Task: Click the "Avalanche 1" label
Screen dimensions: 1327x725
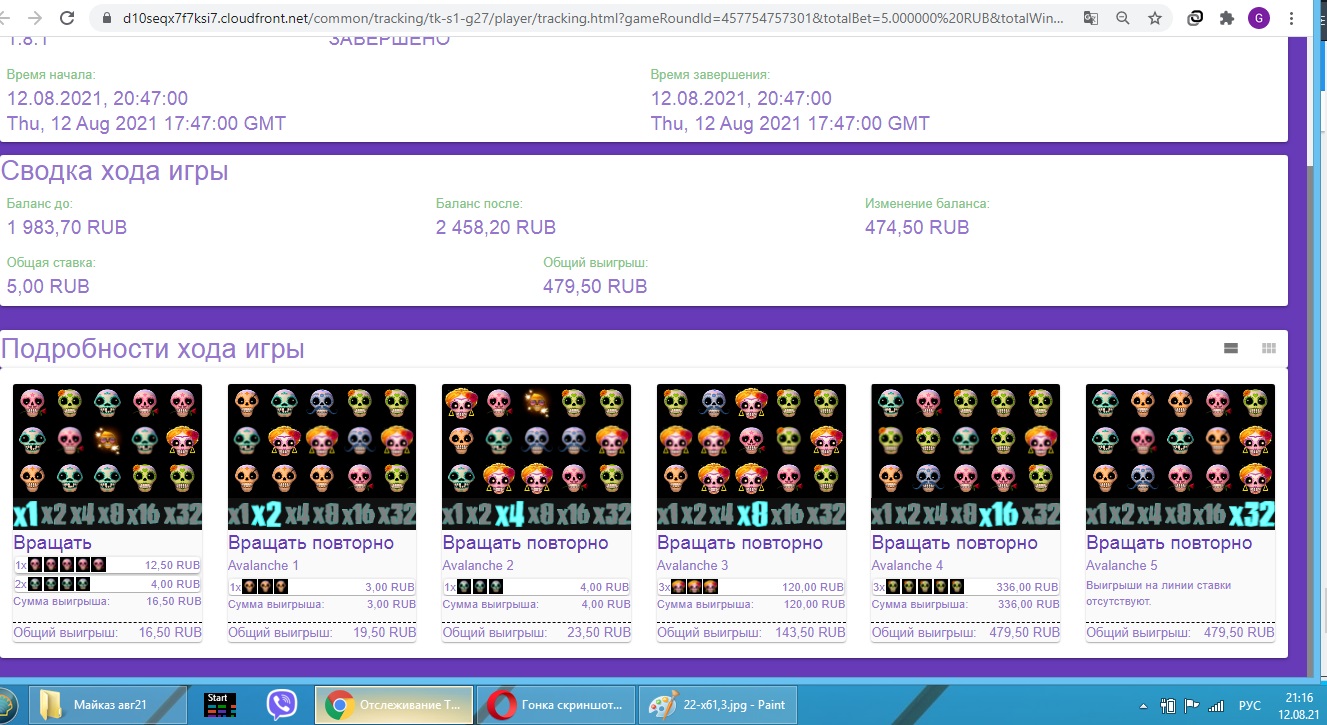Action: coord(263,566)
